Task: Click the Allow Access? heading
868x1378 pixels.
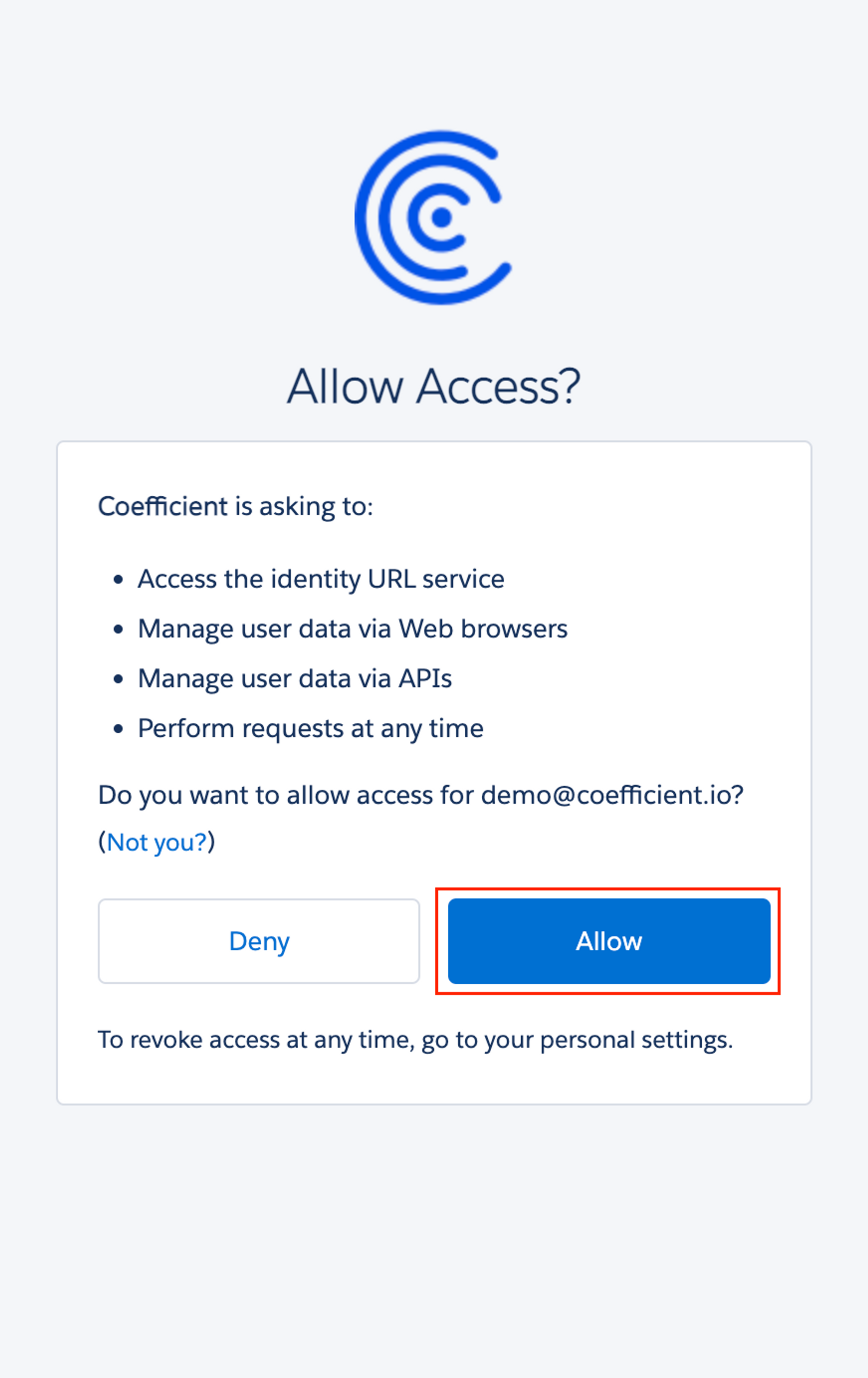Action: click(x=434, y=386)
